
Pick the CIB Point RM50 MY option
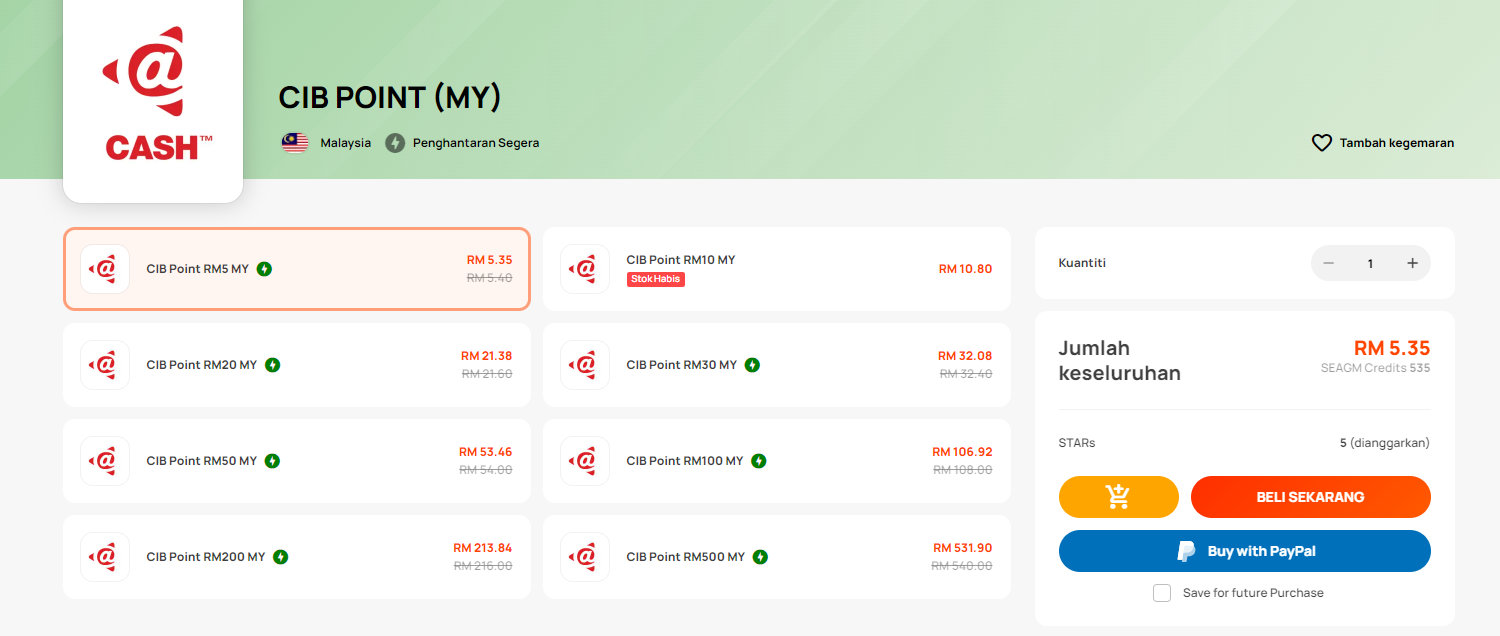click(x=297, y=461)
